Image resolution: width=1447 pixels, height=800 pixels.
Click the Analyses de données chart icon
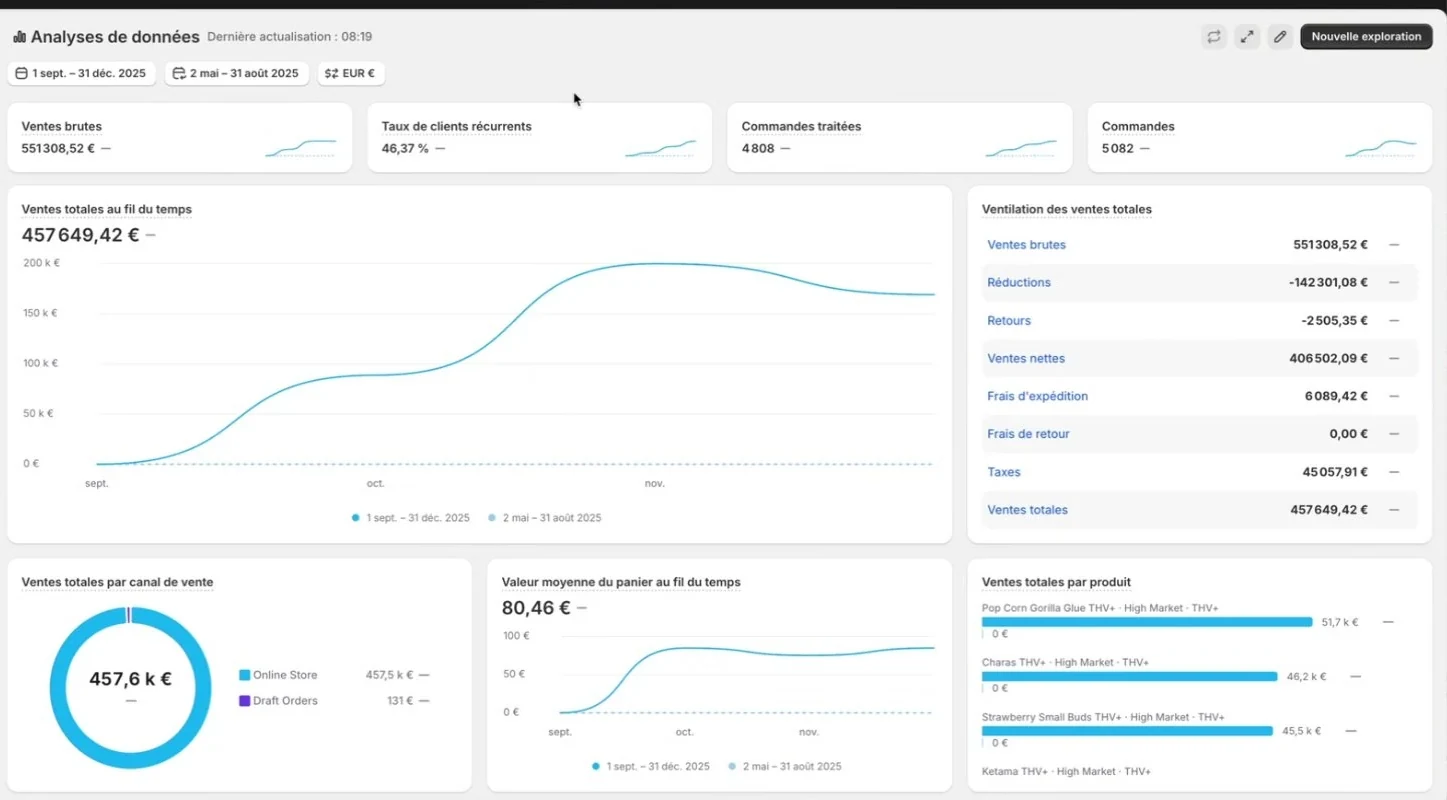tap(19, 37)
